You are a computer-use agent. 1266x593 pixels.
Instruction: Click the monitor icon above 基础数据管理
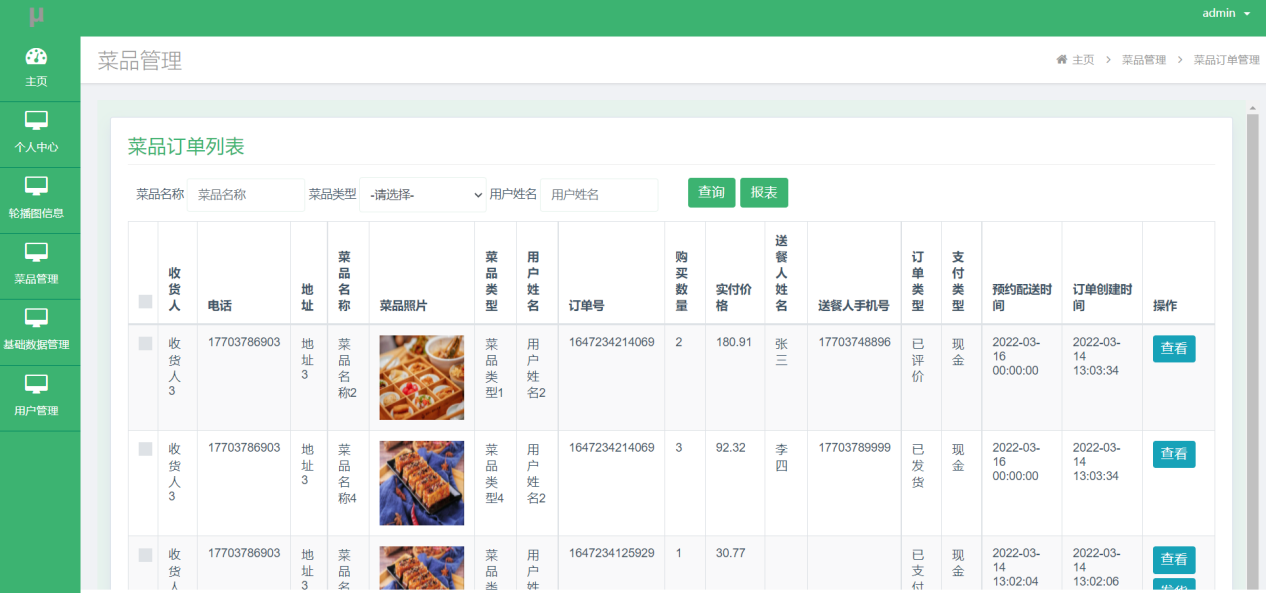pyautogui.click(x=36, y=318)
